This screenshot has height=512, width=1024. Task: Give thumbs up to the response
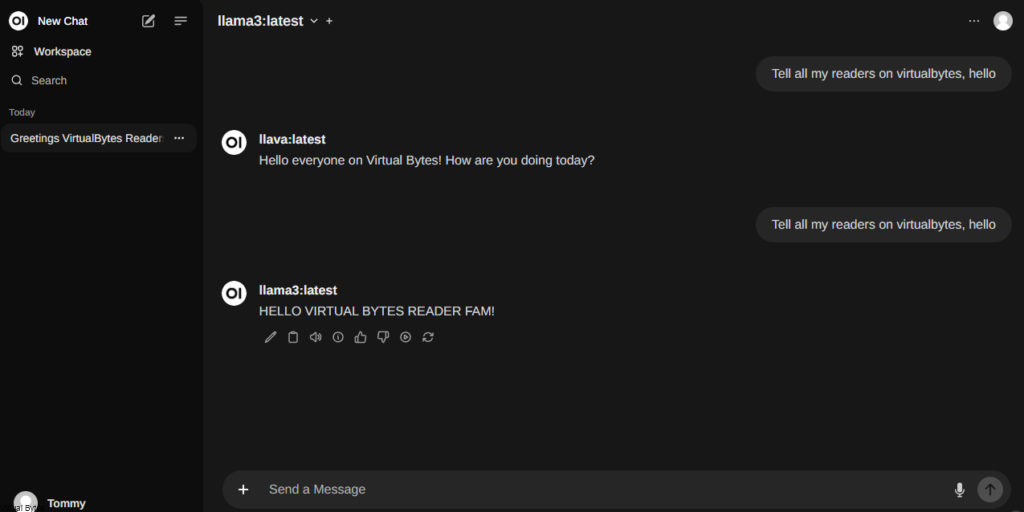[361, 337]
